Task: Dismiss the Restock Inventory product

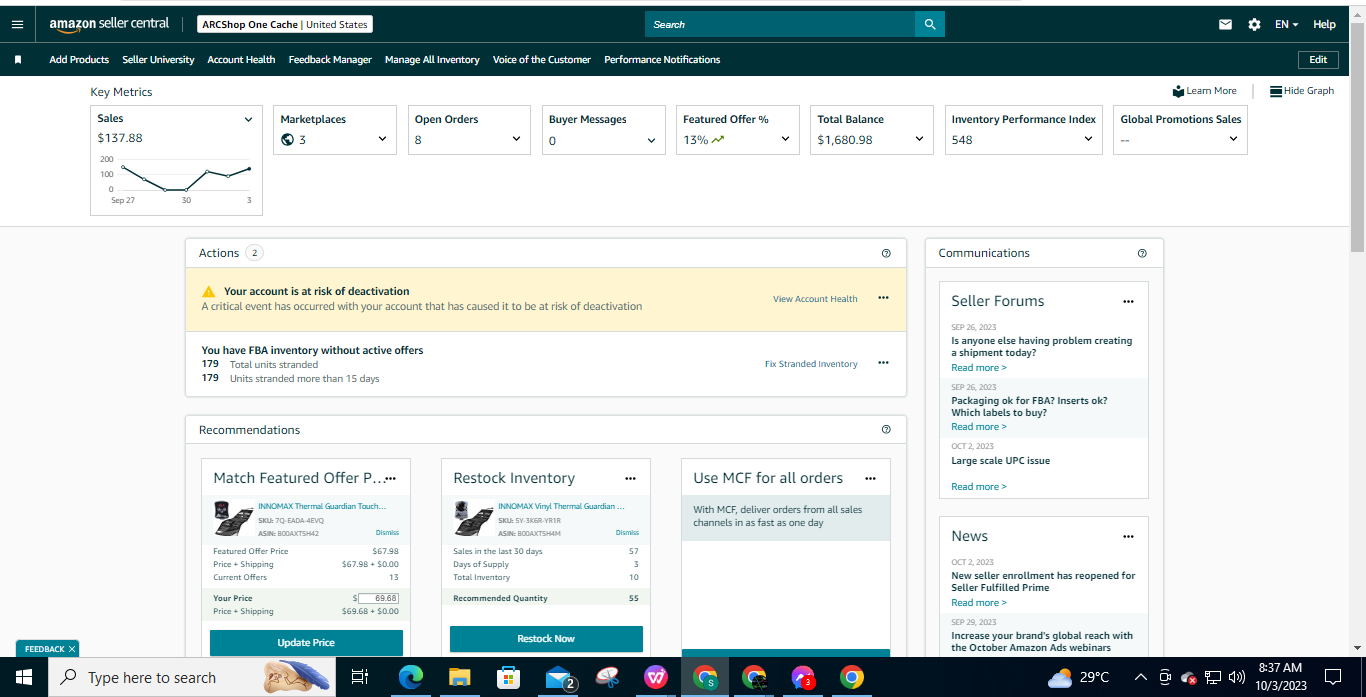Action: click(627, 533)
